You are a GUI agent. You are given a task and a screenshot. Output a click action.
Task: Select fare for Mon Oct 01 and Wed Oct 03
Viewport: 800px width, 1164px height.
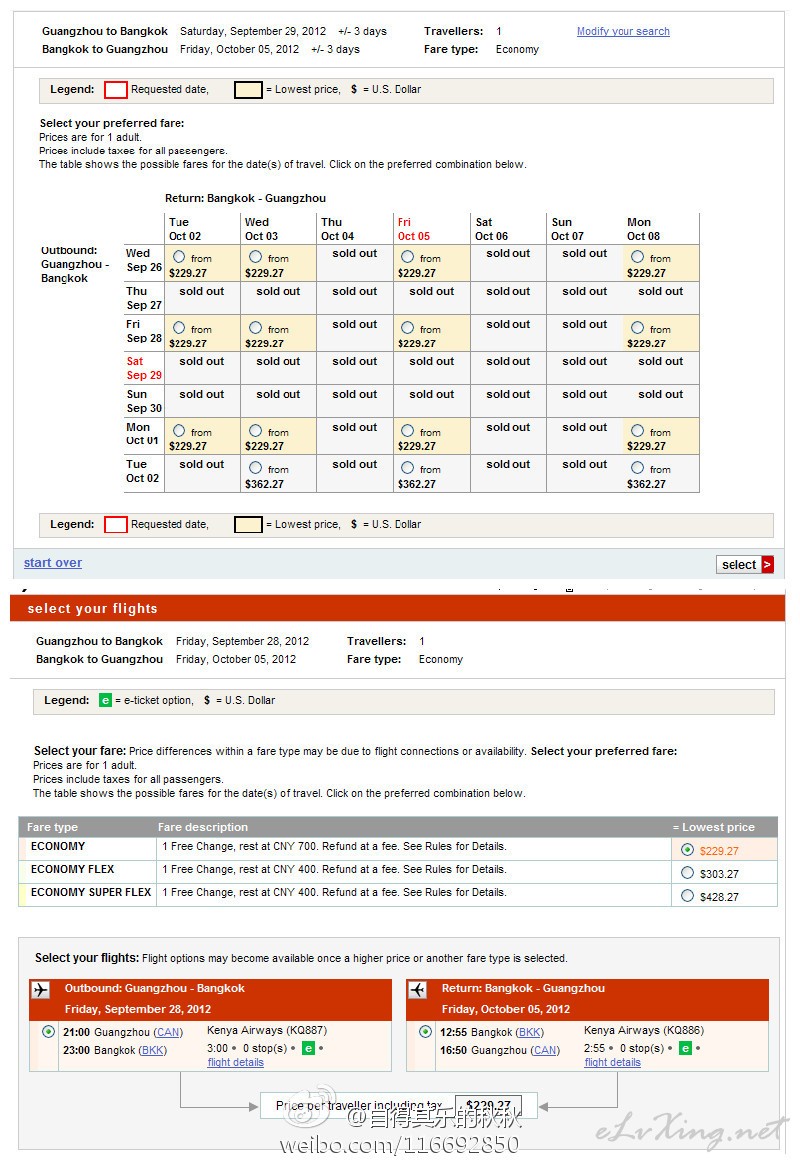click(255, 431)
